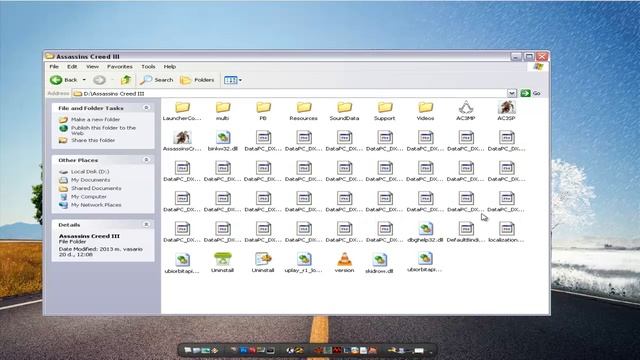Click Make a new folder
The image size is (640, 360).
89,120
